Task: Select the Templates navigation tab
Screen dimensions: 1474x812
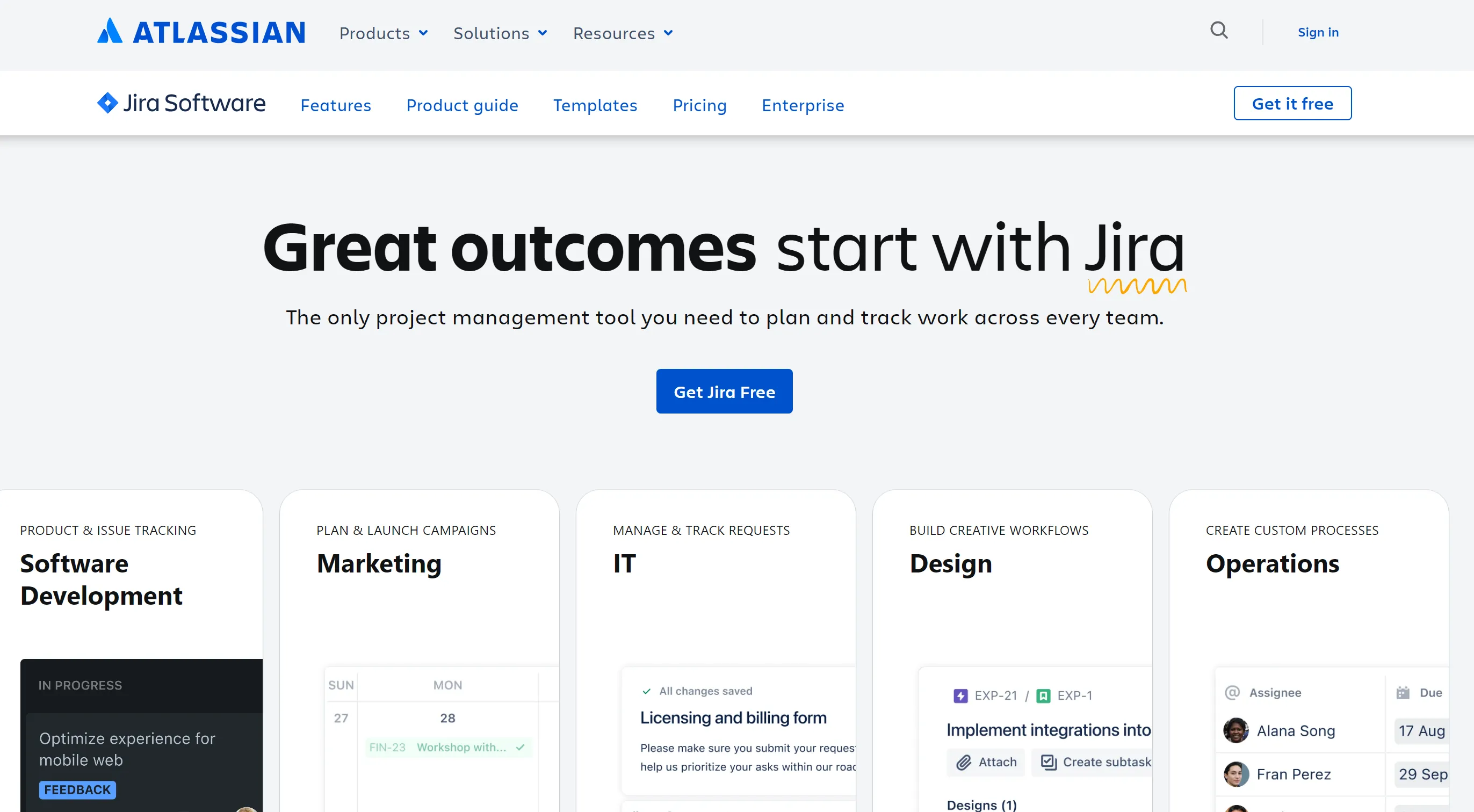Action: pyautogui.click(x=595, y=104)
